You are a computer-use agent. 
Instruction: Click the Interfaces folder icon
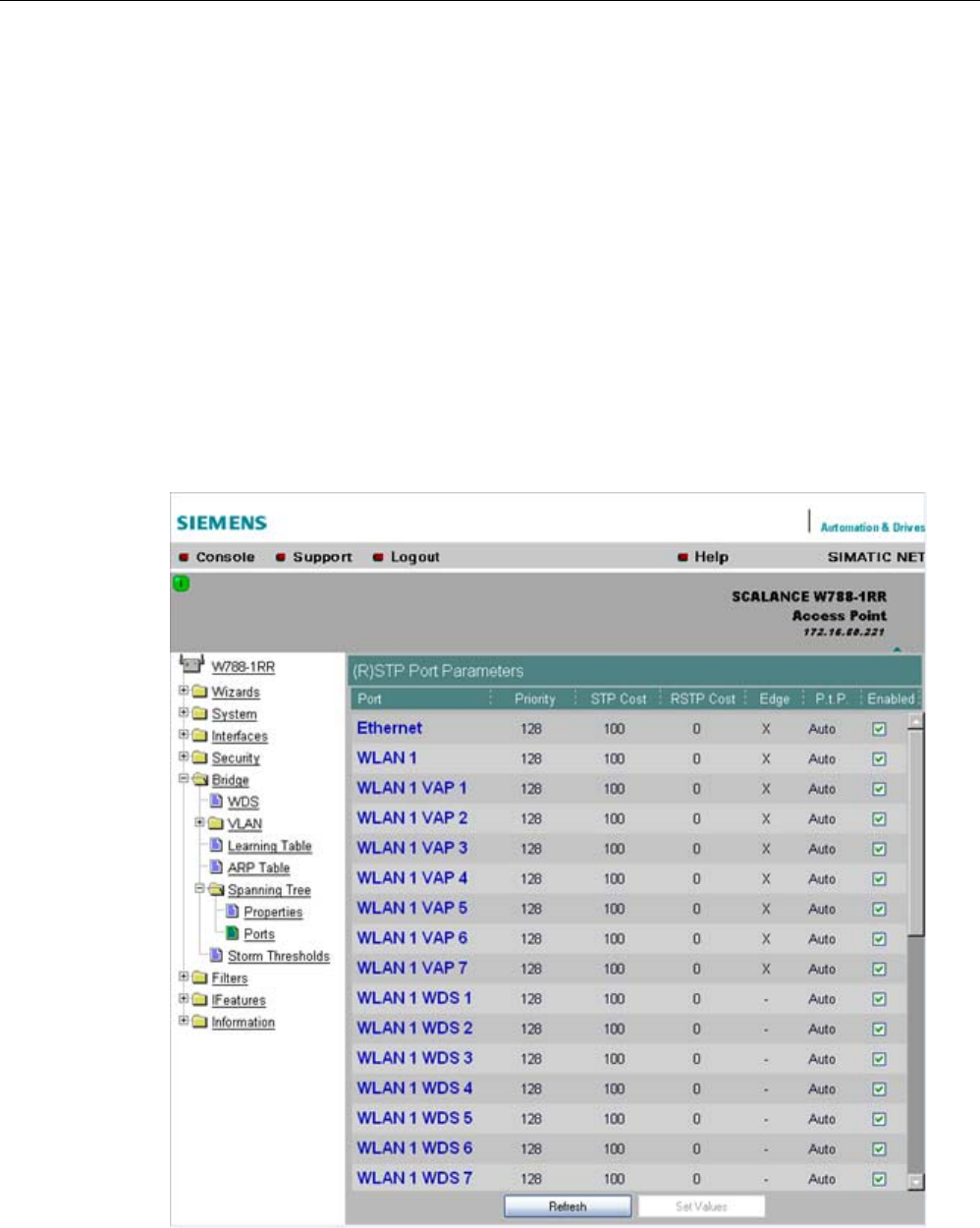[x=200, y=736]
